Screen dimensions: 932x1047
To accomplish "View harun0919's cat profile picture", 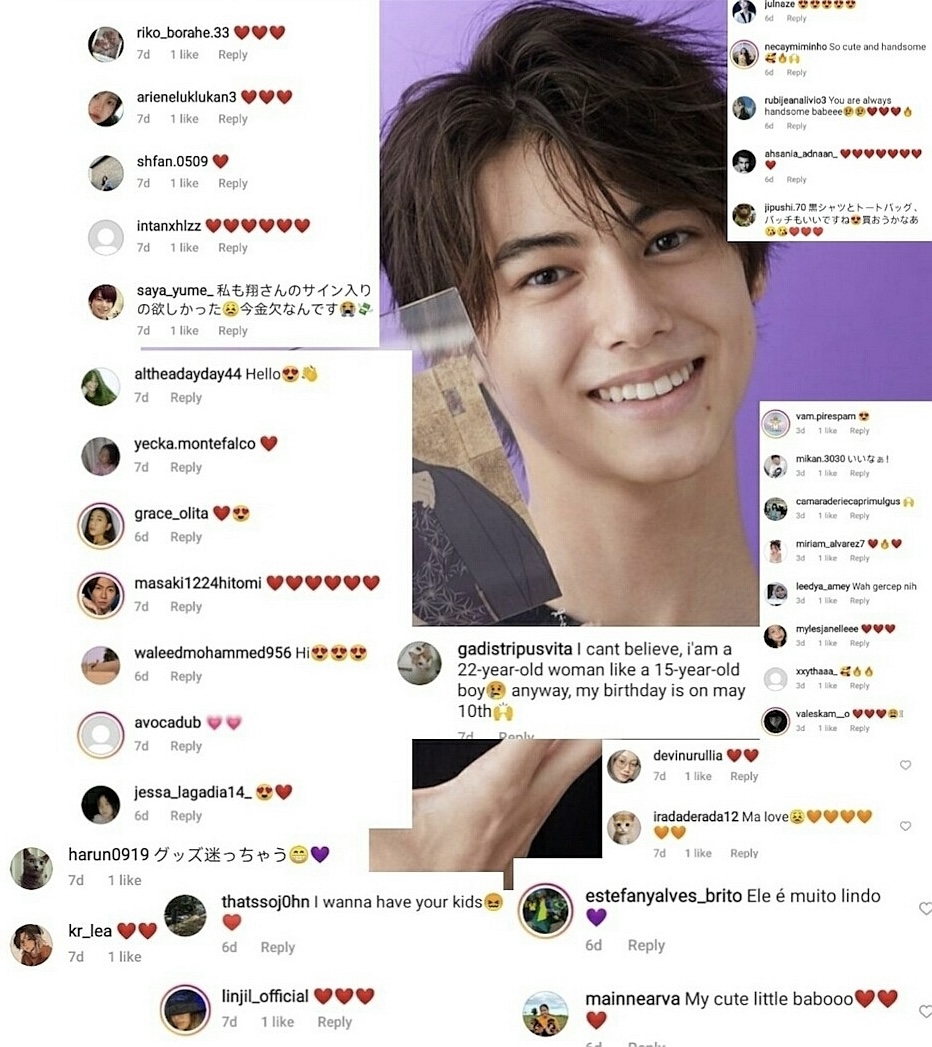I will coord(31,868).
